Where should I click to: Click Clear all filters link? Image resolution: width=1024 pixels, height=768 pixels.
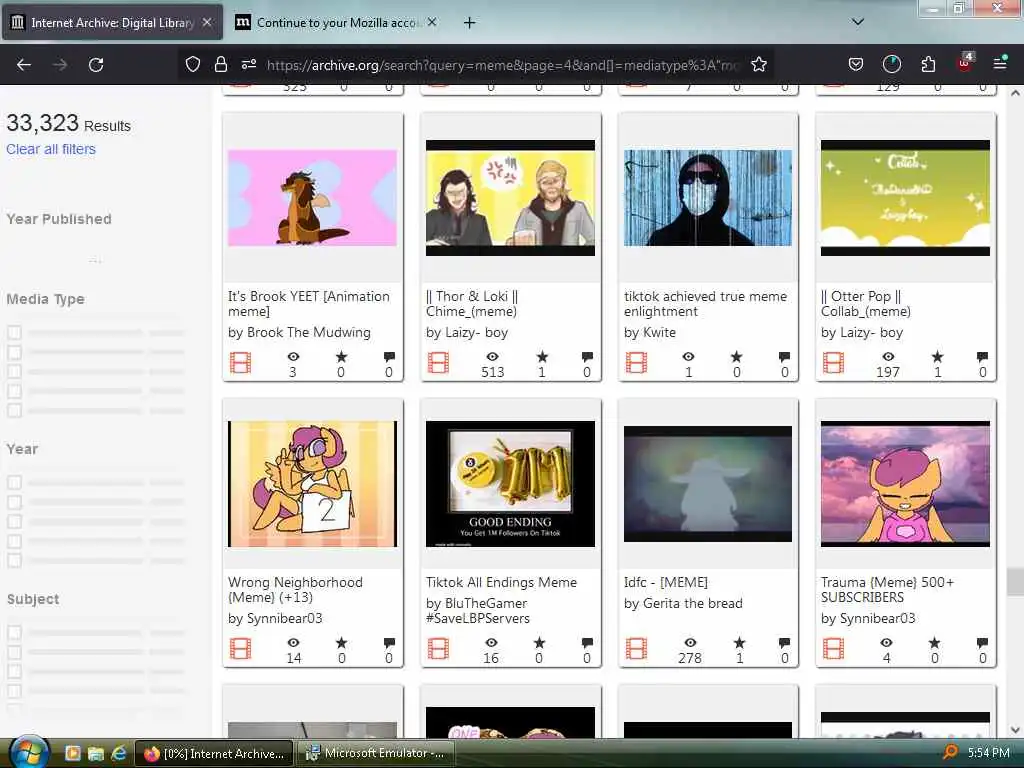click(51, 149)
